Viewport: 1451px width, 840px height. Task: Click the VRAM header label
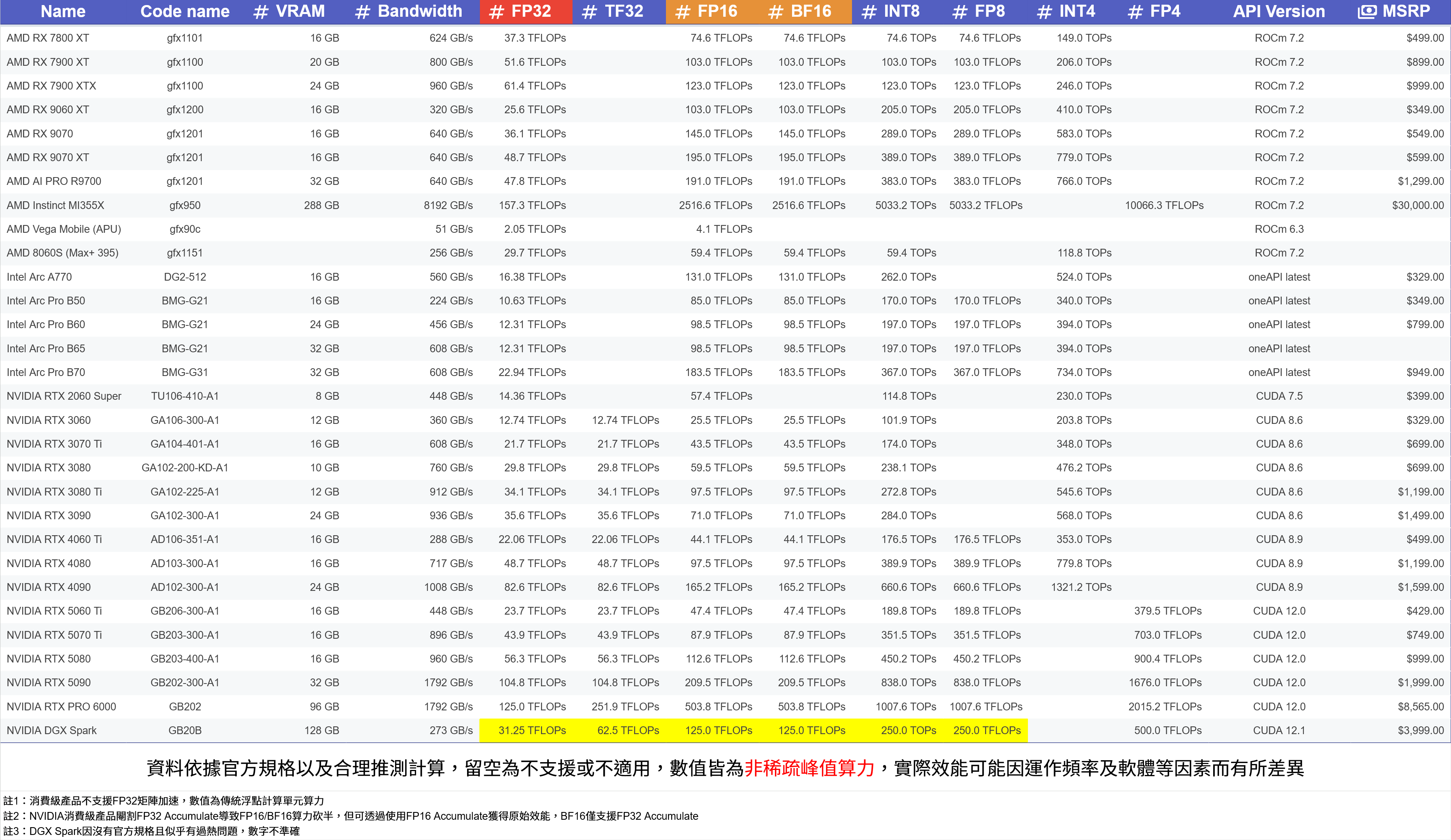click(300, 12)
